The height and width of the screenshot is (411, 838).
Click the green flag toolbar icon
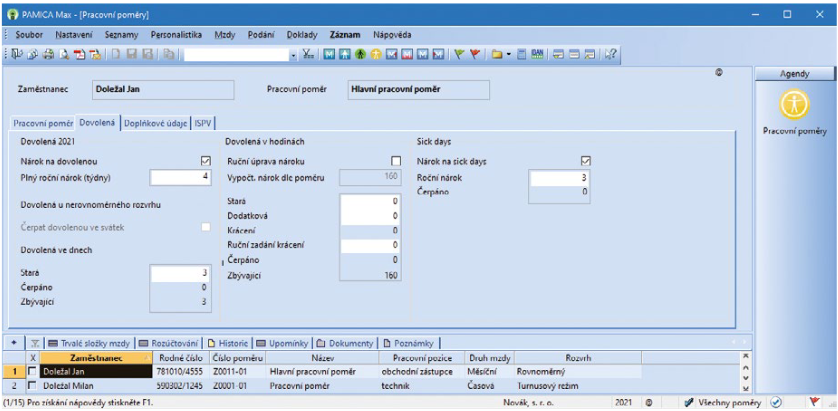point(458,53)
